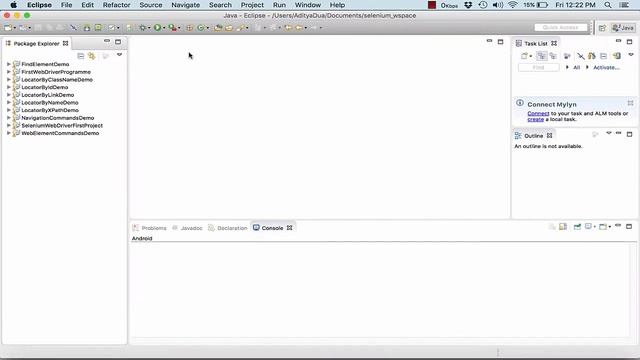Click the Hide Completed Tasks icon

click(x=581, y=56)
